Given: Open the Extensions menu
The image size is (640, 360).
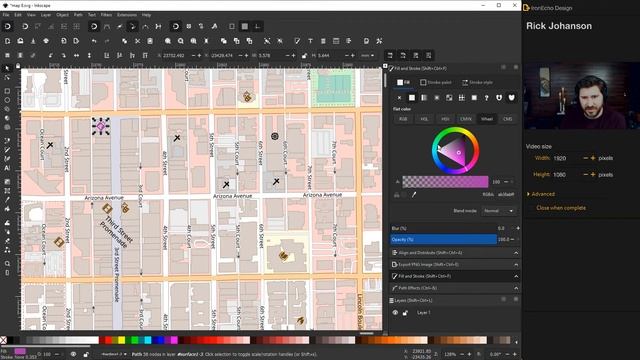Looking at the screenshot, I should click(x=127, y=15).
